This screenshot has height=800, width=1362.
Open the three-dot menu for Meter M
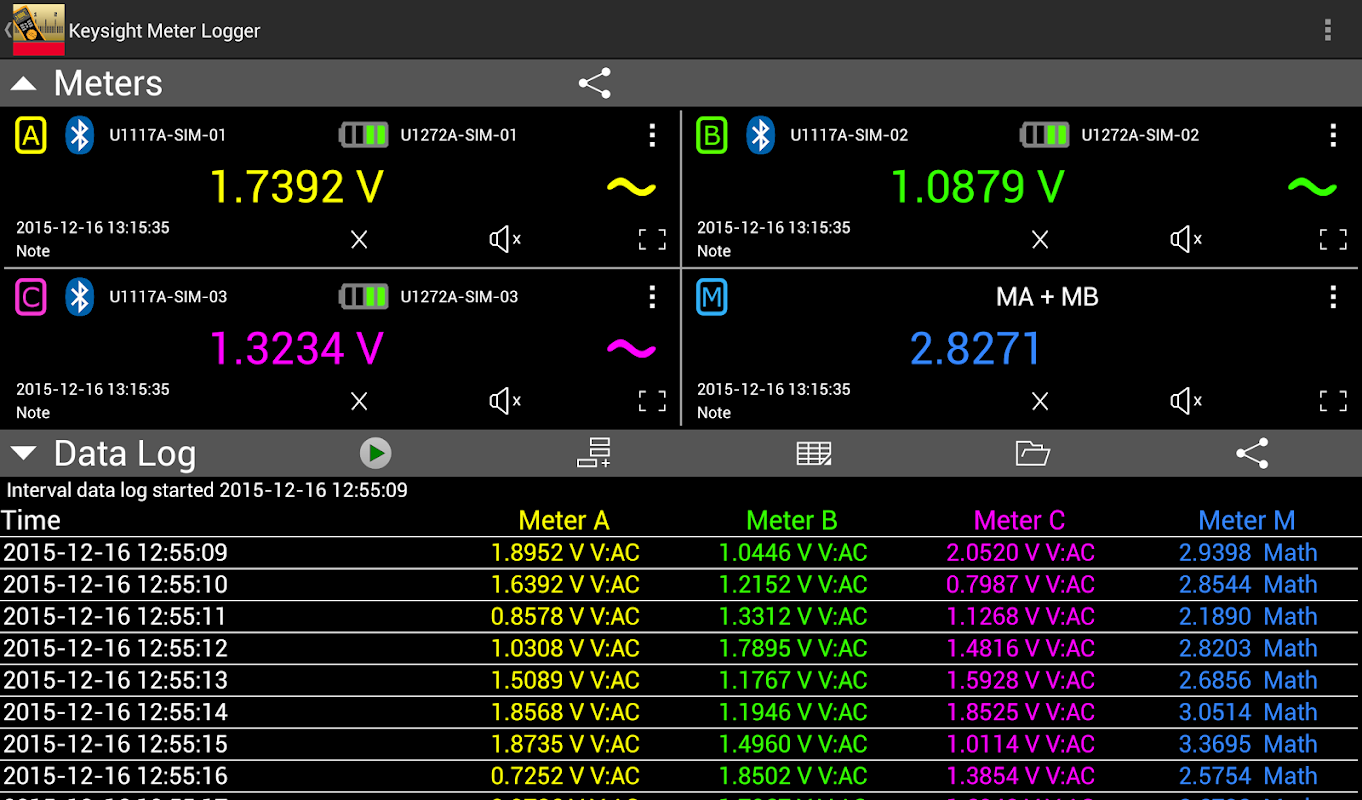(1333, 297)
